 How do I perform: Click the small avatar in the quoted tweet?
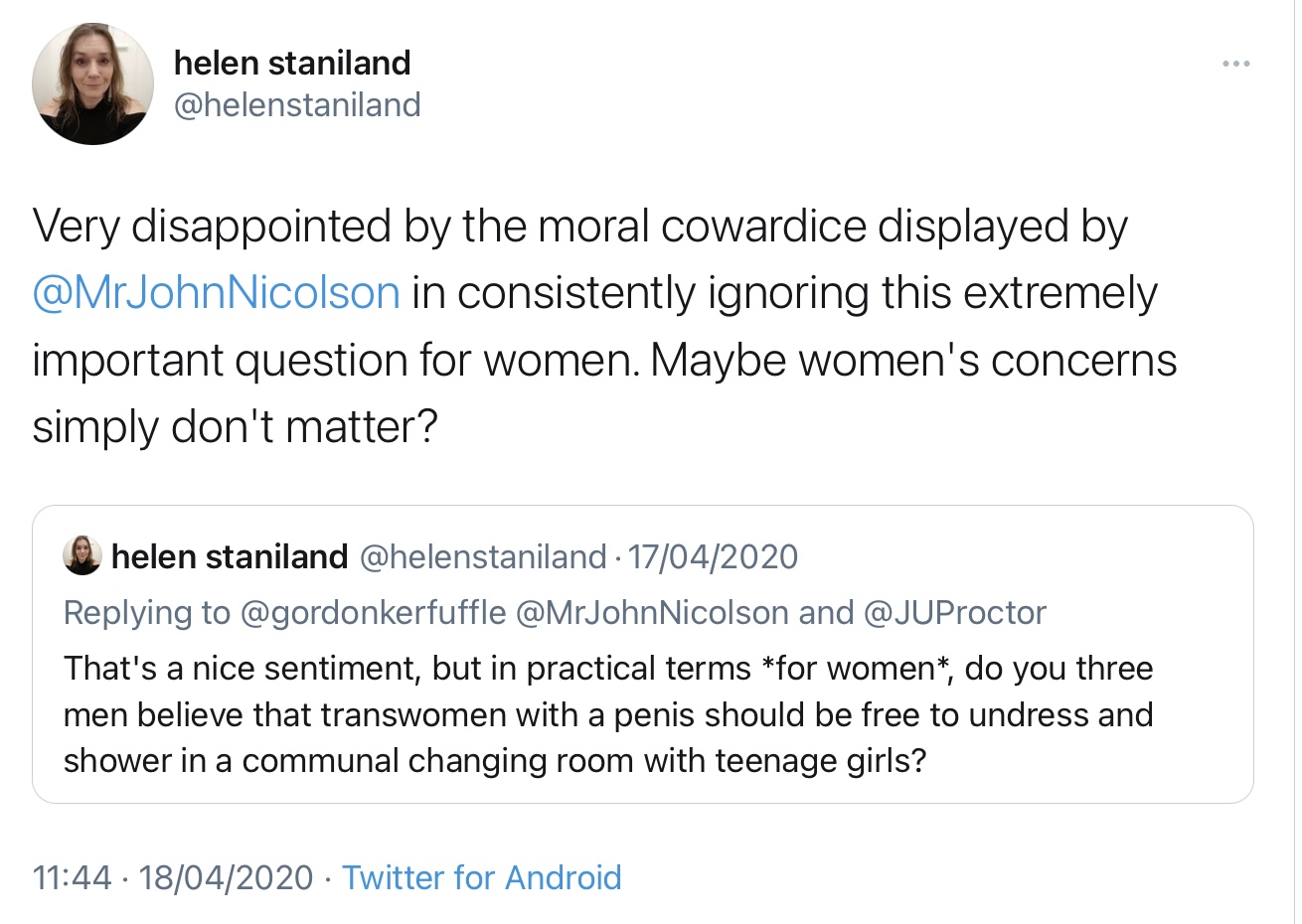(82, 556)
